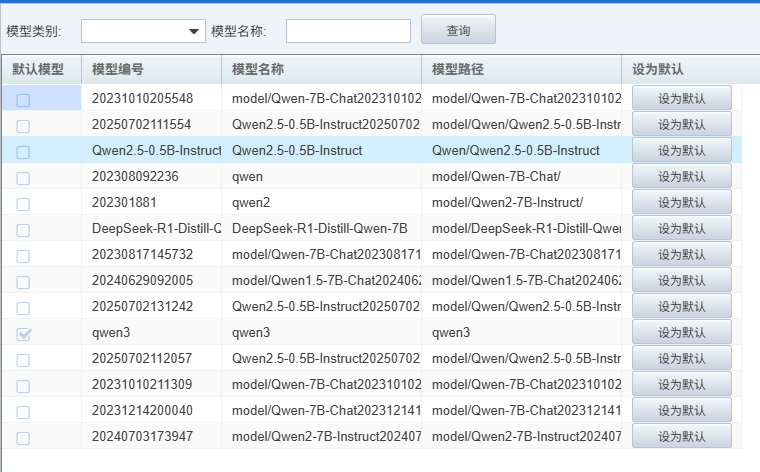This screenshot has width=760, height=472.
Task: Set model 20231214200040 as default
Action: [x=681, y=410]
